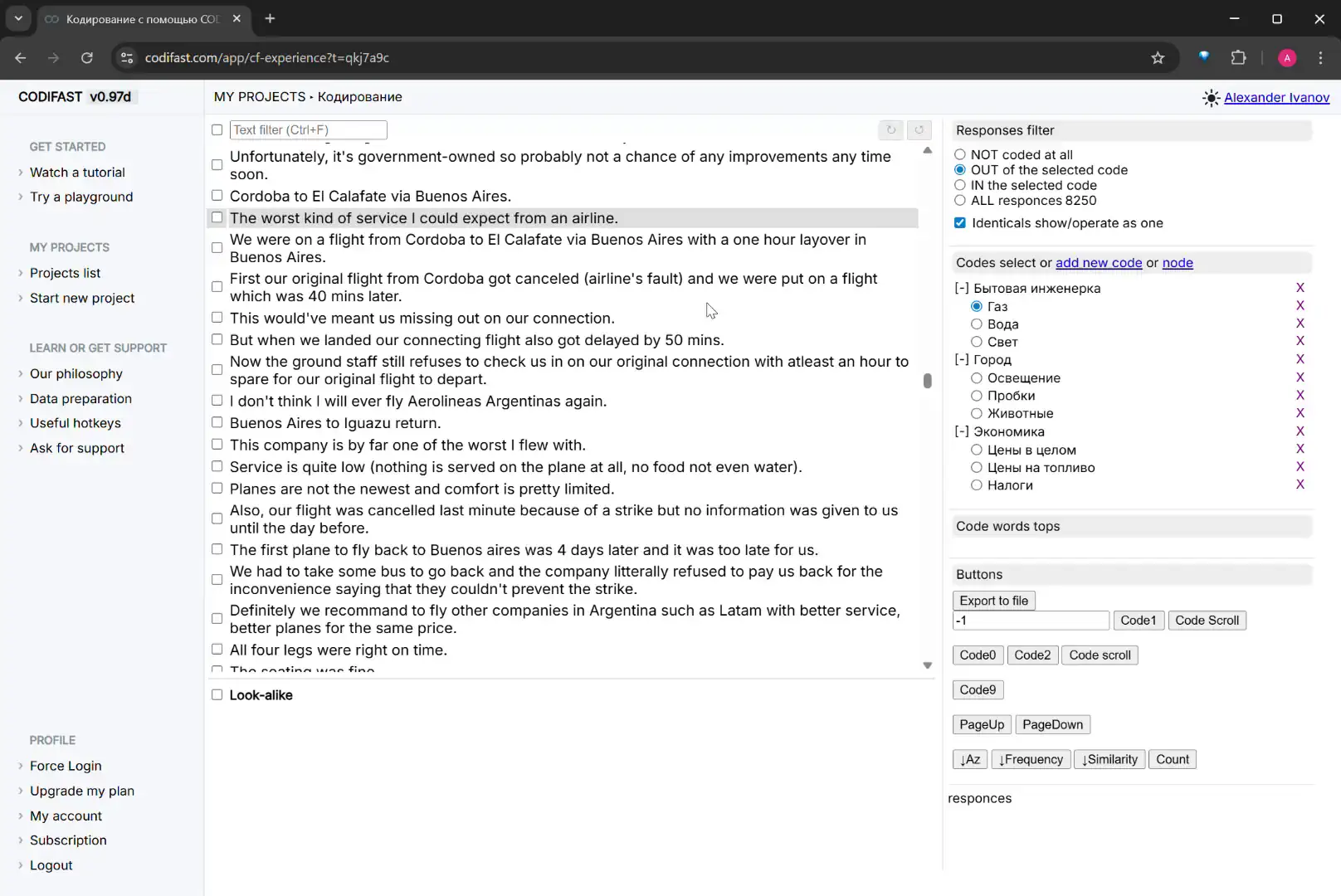Uncheck Identicals show/operate as one
This screenshot has height=896, width=1341.
(960, 223)
